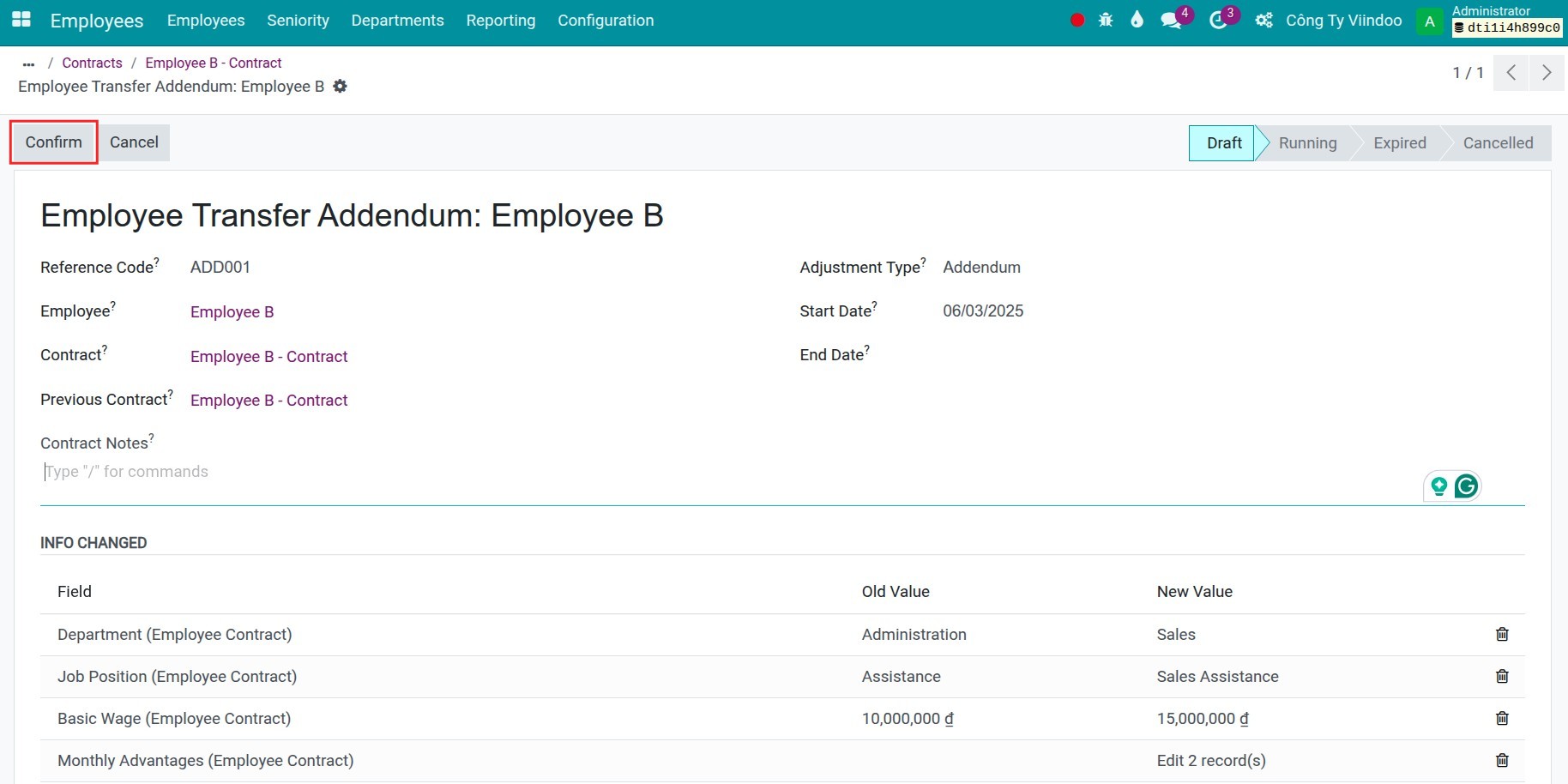
Task: Click the new value Sales
Action: [1175, 635]
